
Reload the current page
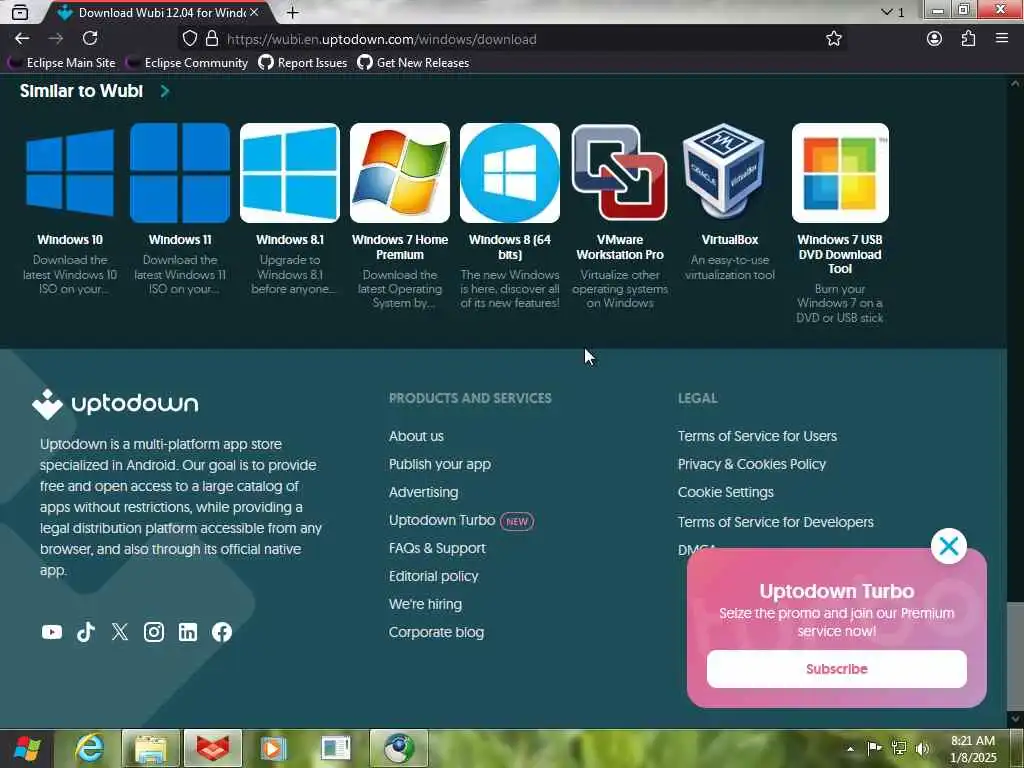pos(90,39)
